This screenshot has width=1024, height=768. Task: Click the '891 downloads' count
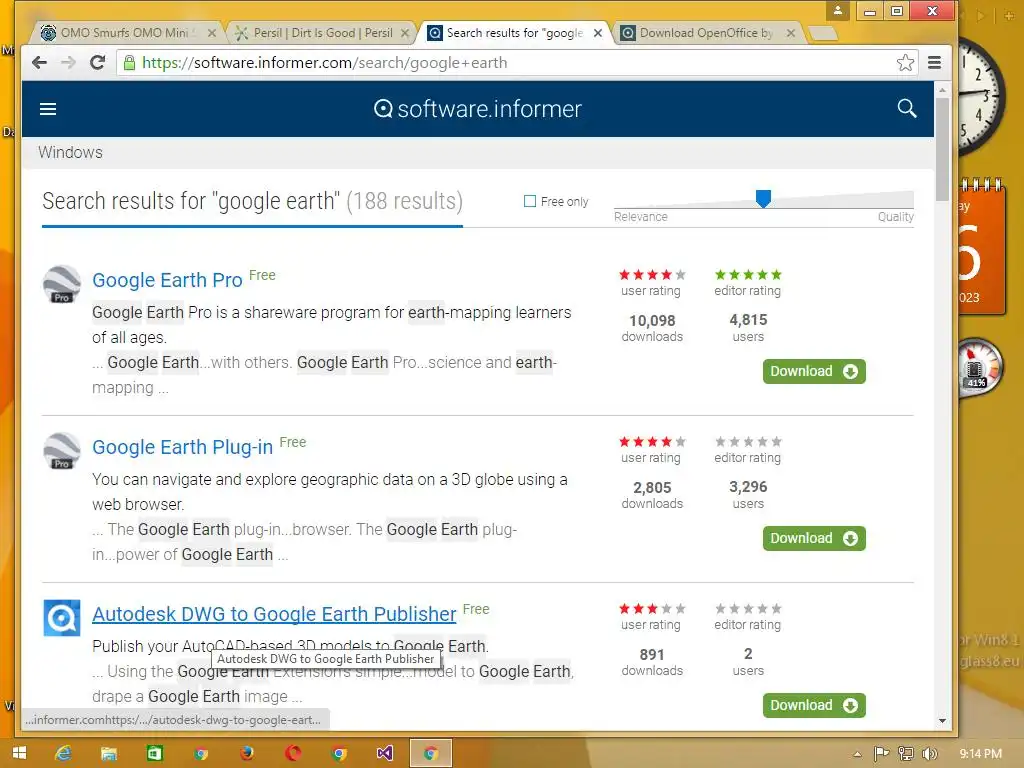(652, 662)
